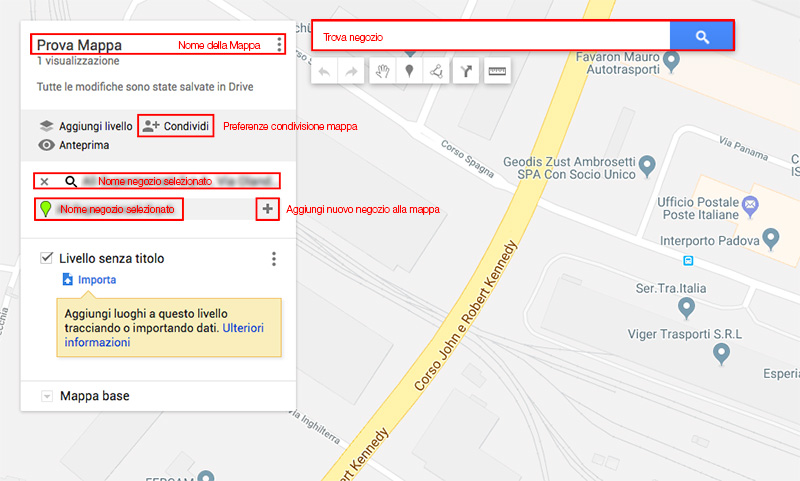Viewport: 800px width, 481px height.
Task: Click into the Trova negozio search field
Action: [491, 36]
